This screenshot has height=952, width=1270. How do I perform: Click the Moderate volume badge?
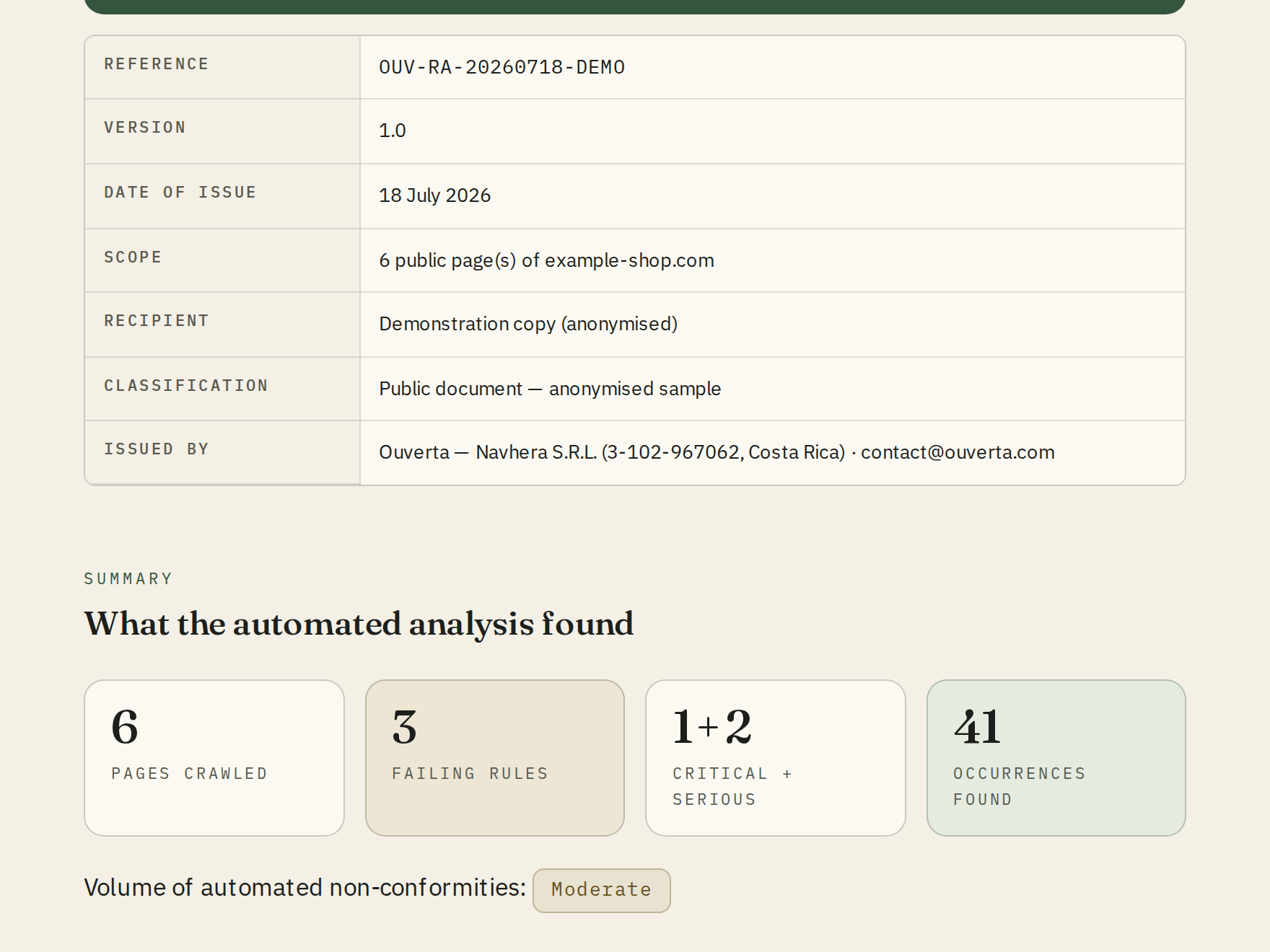tap(602, 891)
